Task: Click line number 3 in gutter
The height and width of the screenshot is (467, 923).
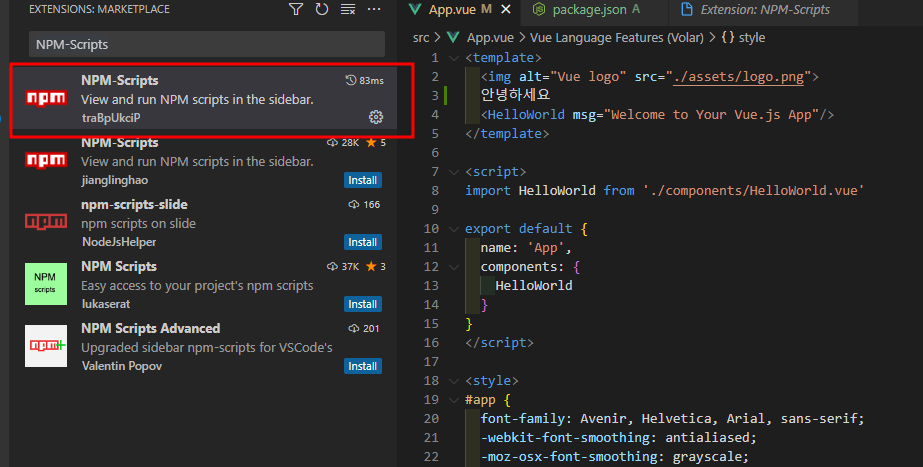Action: click(434, 95)
